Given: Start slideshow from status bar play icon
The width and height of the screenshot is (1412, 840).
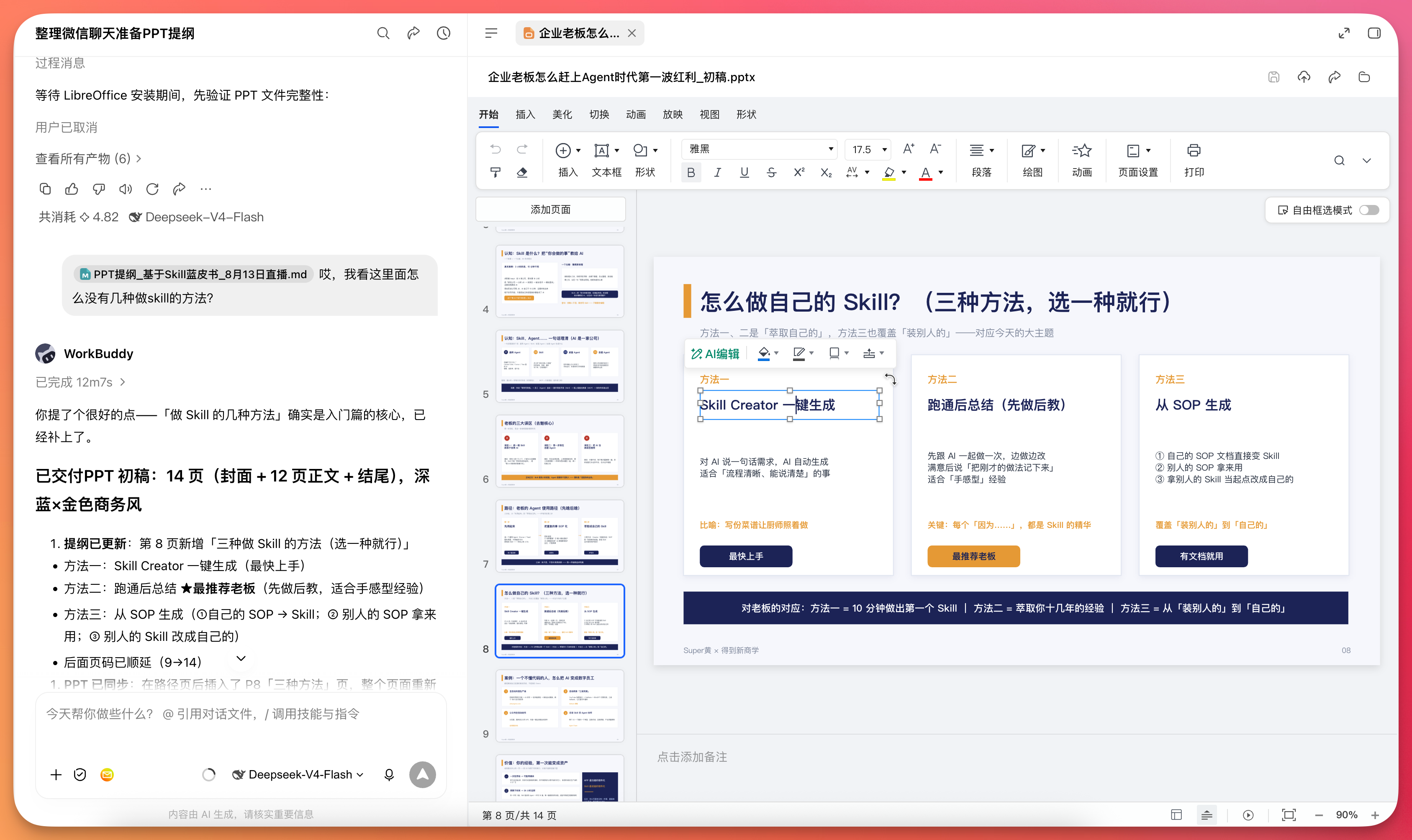Looking at the screenshot, I should pos(1248,815).
